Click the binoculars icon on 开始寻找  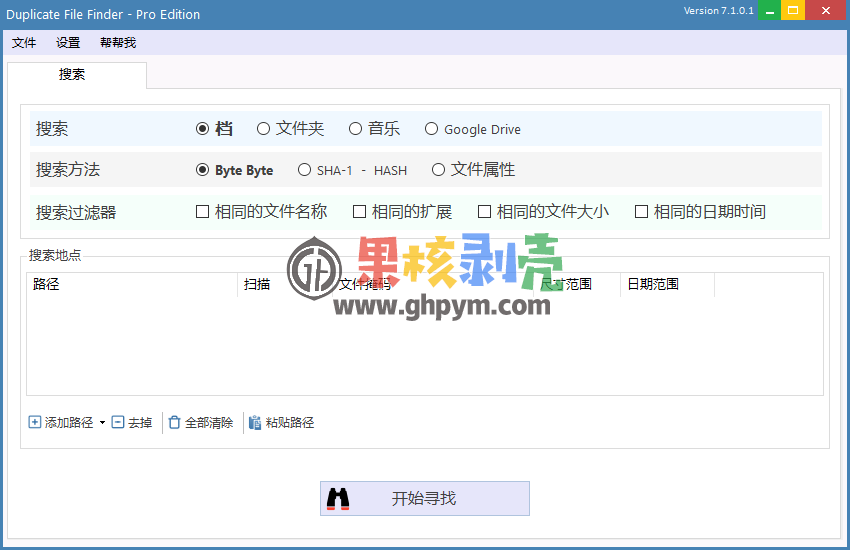click(338, 499)
